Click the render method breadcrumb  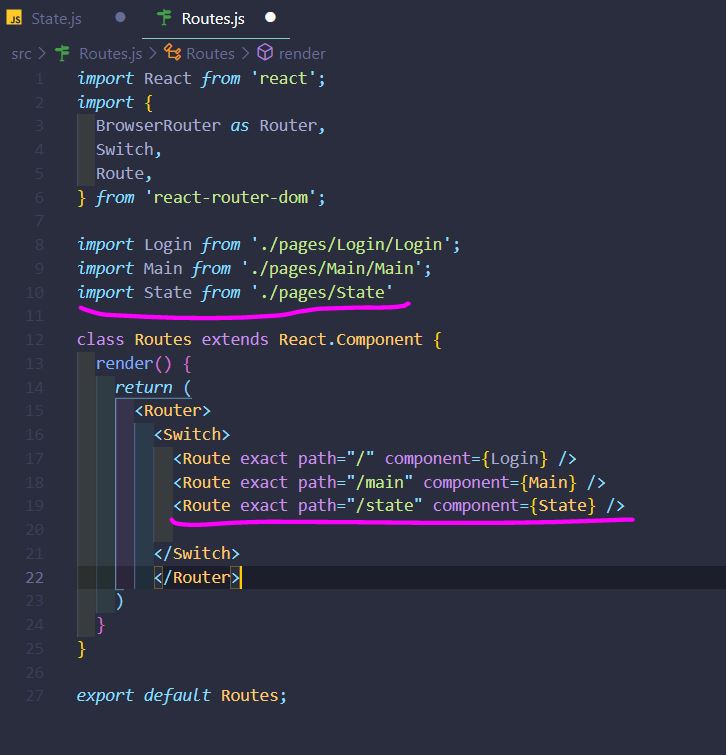[x=302, y=53]
